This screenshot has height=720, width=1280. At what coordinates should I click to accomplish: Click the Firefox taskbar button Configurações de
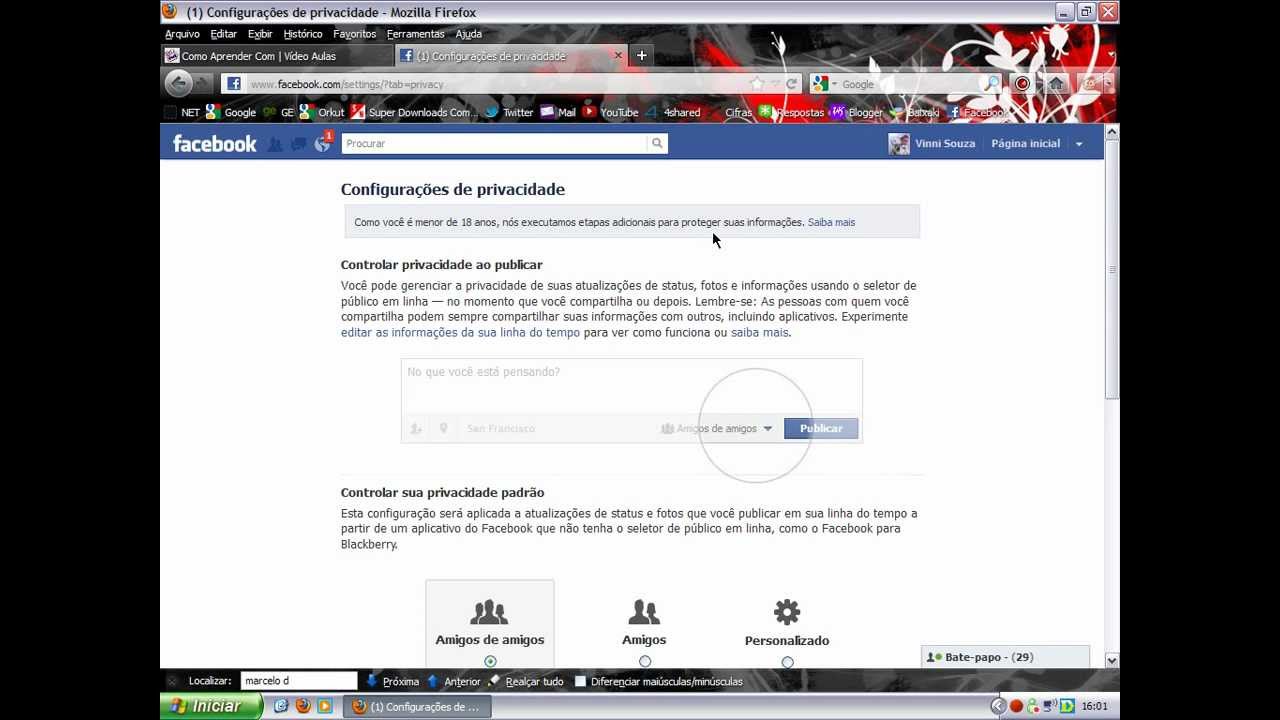point(417,707)
